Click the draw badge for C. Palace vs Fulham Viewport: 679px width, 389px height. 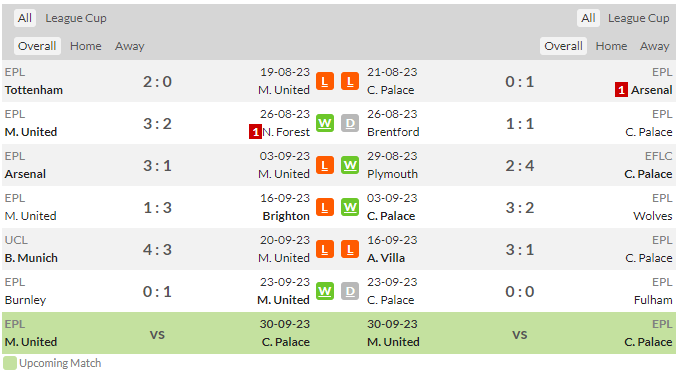pos(350,292)
